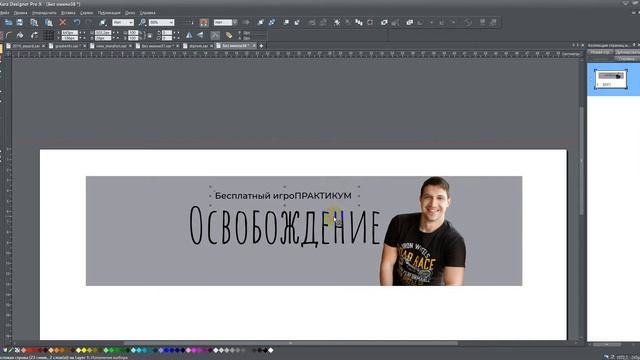
Task: Click the Flip vertically icon
Action: [x=200, y=36]
